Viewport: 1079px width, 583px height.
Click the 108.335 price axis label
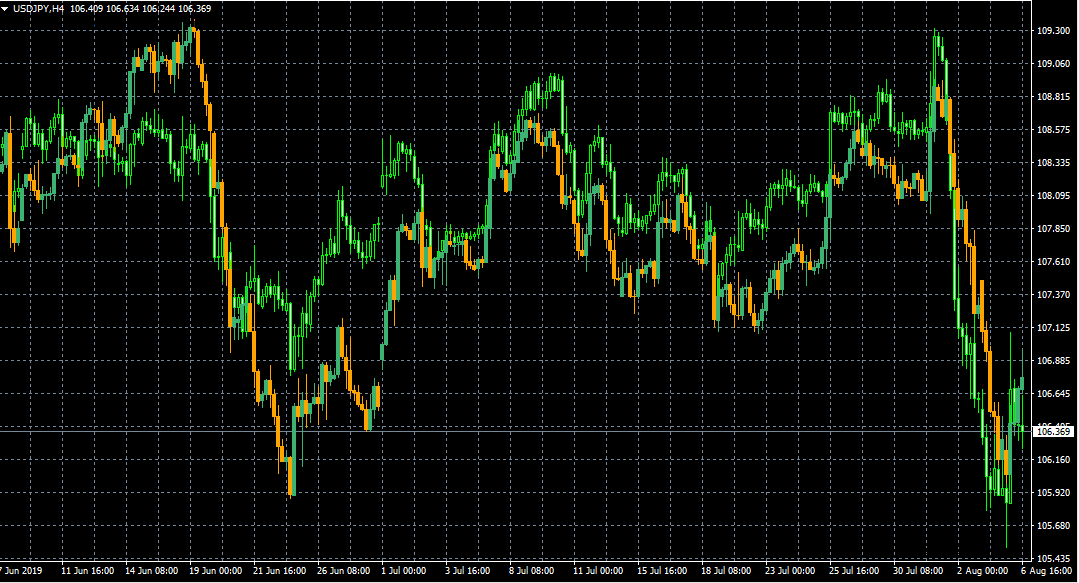1053,163
